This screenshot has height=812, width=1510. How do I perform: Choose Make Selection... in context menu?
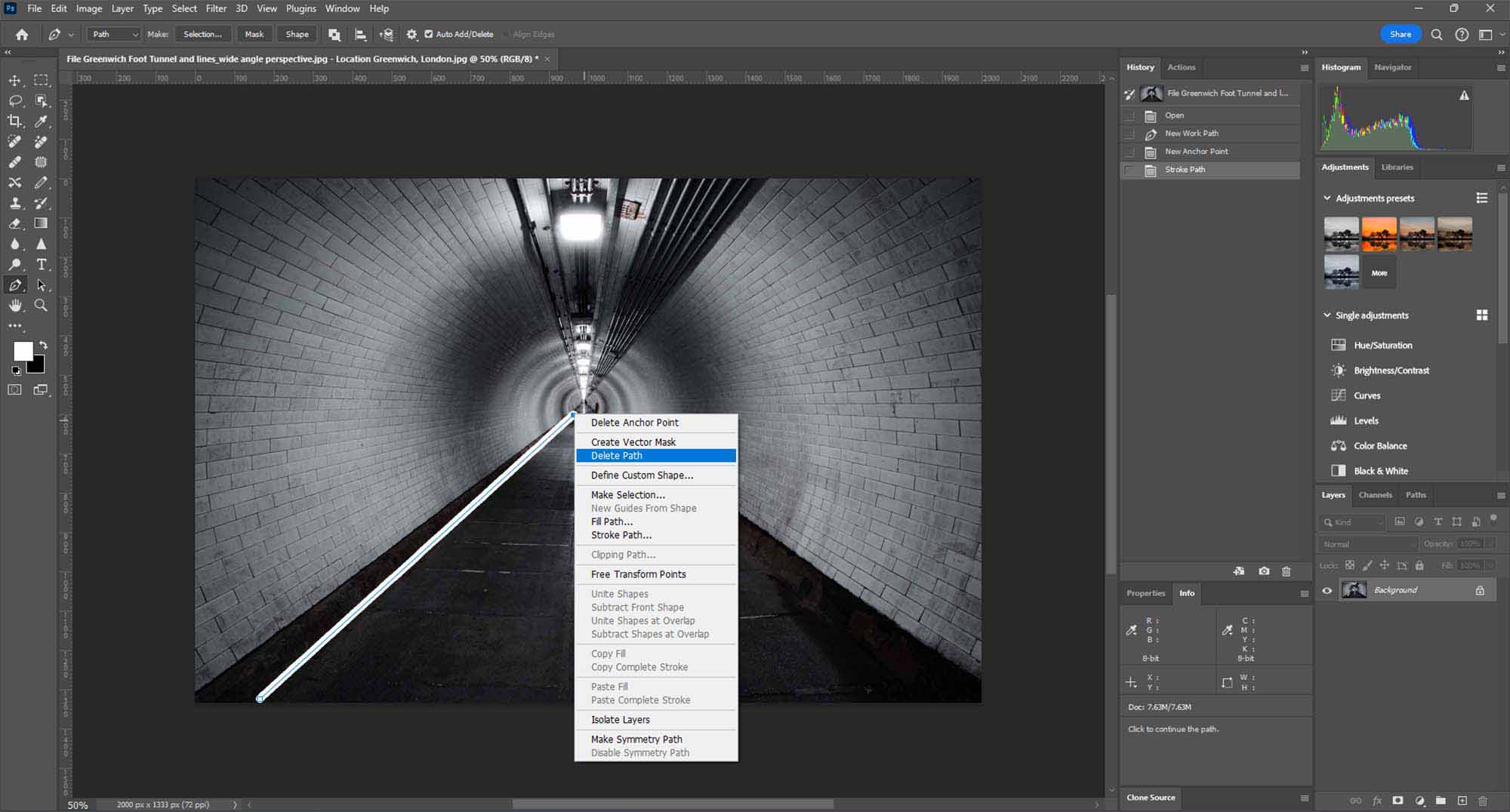[x=655, y=495]
